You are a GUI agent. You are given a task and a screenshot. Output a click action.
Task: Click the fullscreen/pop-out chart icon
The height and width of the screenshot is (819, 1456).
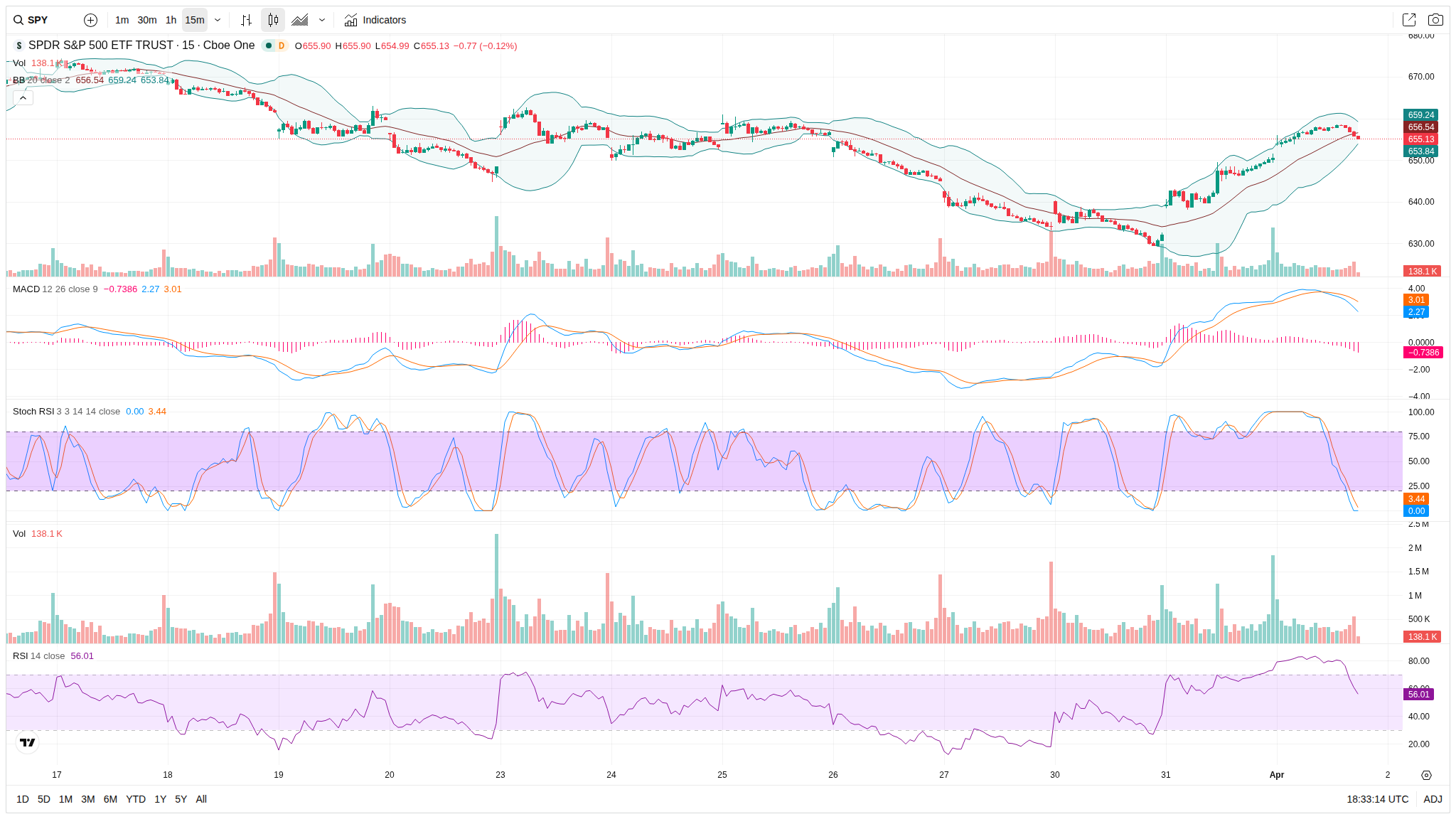coord(1408,20)
